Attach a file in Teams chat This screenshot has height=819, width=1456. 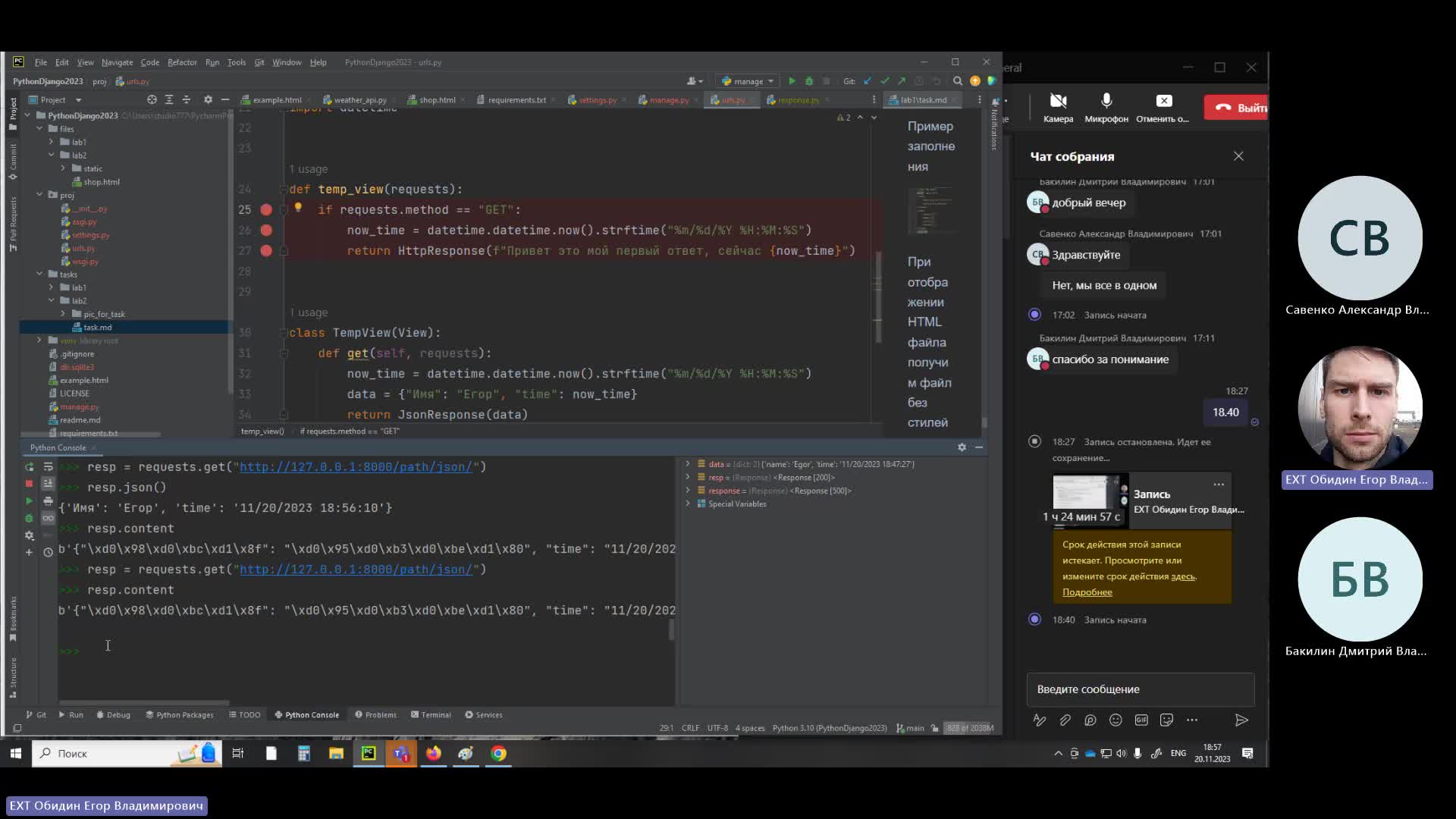tap(1065, 720)
